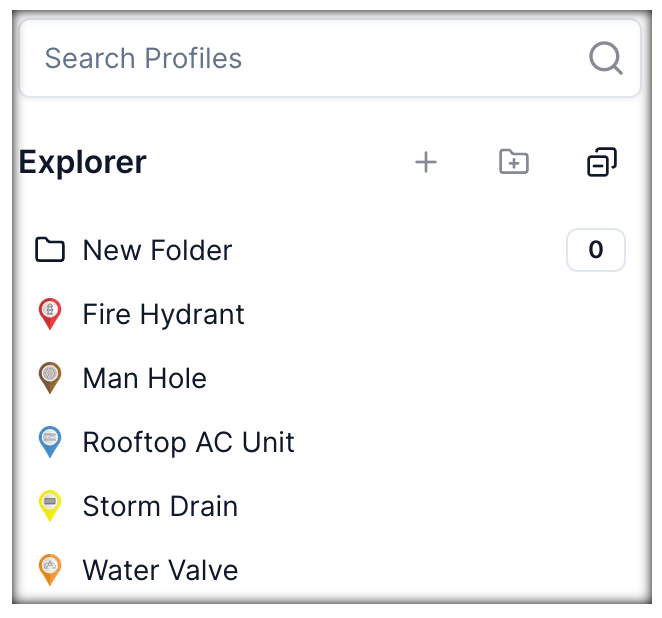Select the Fire Hydrant profile
This screenshot has height=618, width=662.
pos(163,315)
